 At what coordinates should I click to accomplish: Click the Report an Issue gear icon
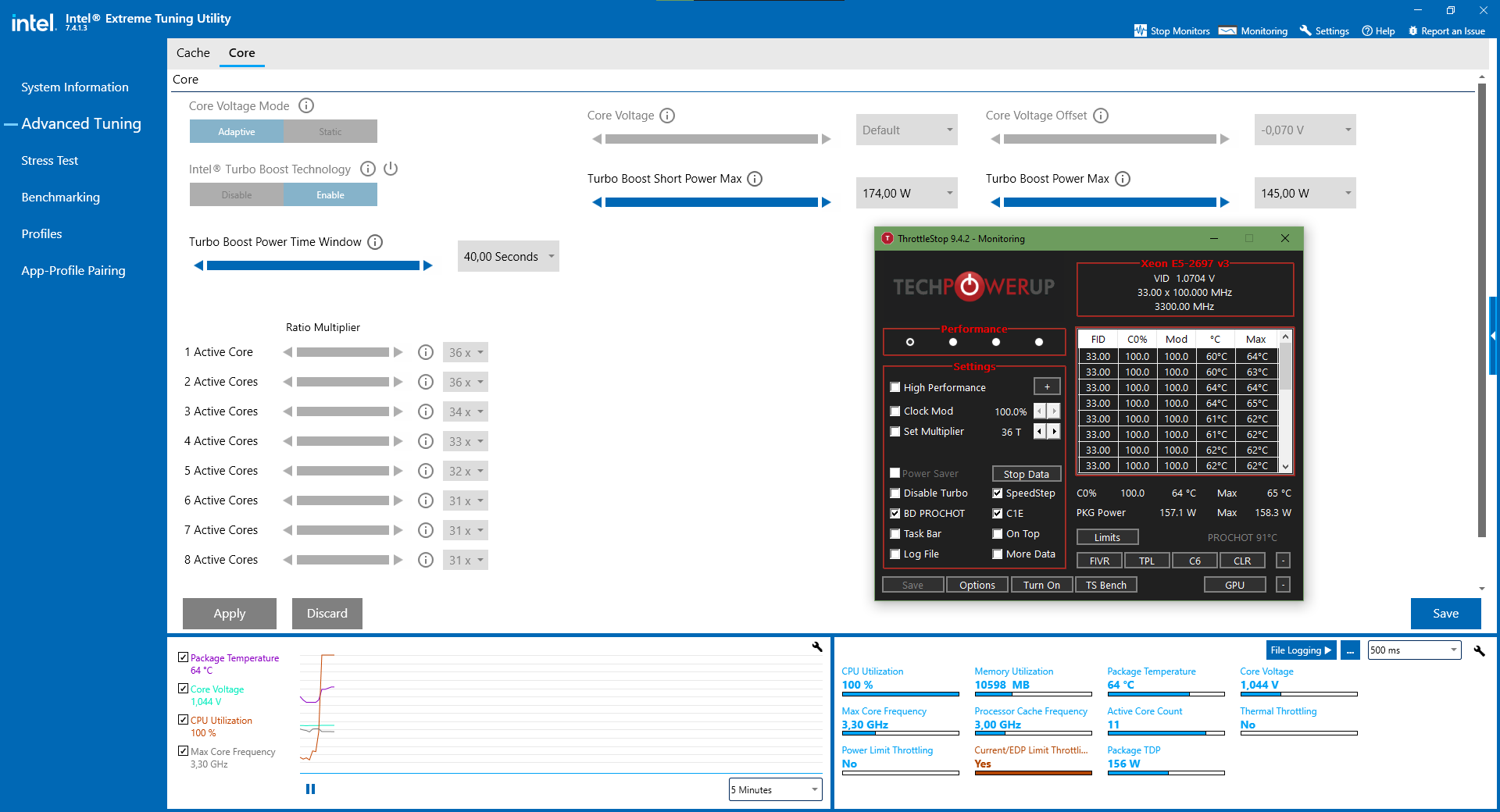(x=1413, y=31)
